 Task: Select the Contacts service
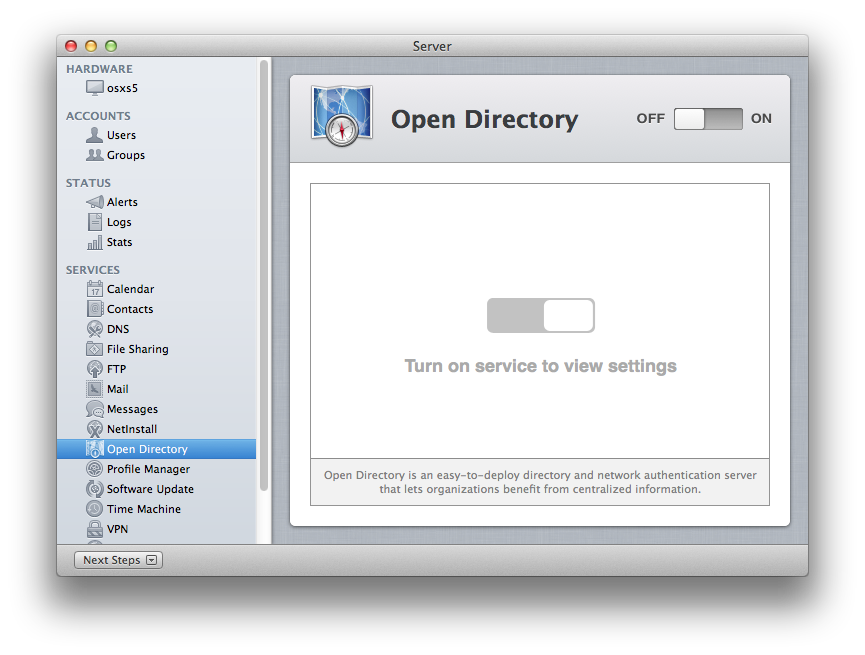[157, 309]
